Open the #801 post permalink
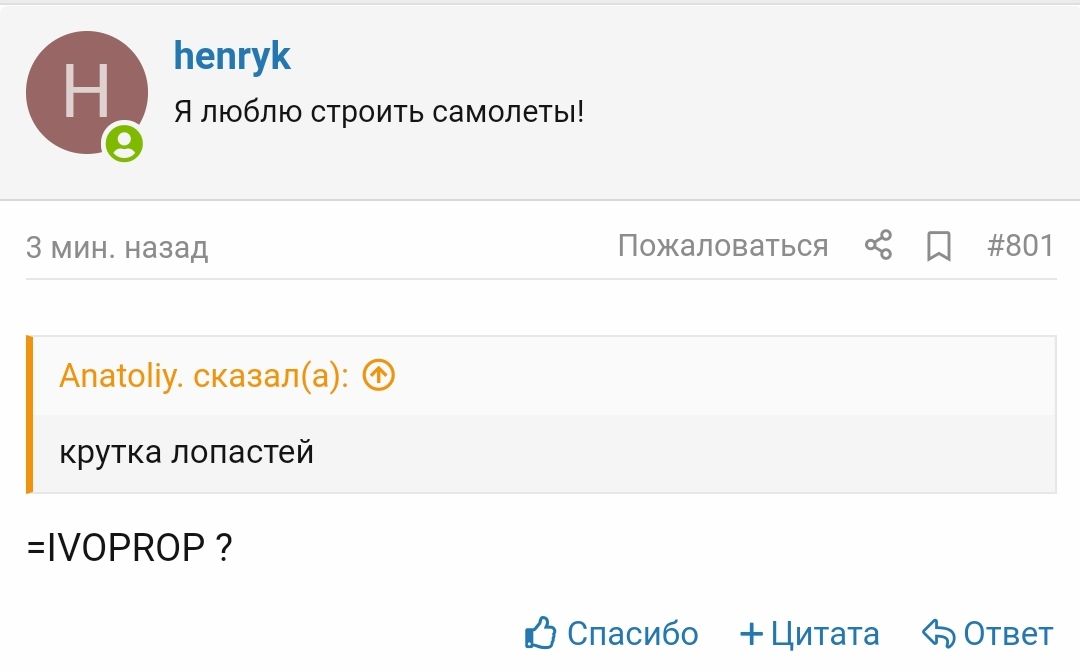Viewport: 1080px width, 672px height. [x=1020, y=245]
